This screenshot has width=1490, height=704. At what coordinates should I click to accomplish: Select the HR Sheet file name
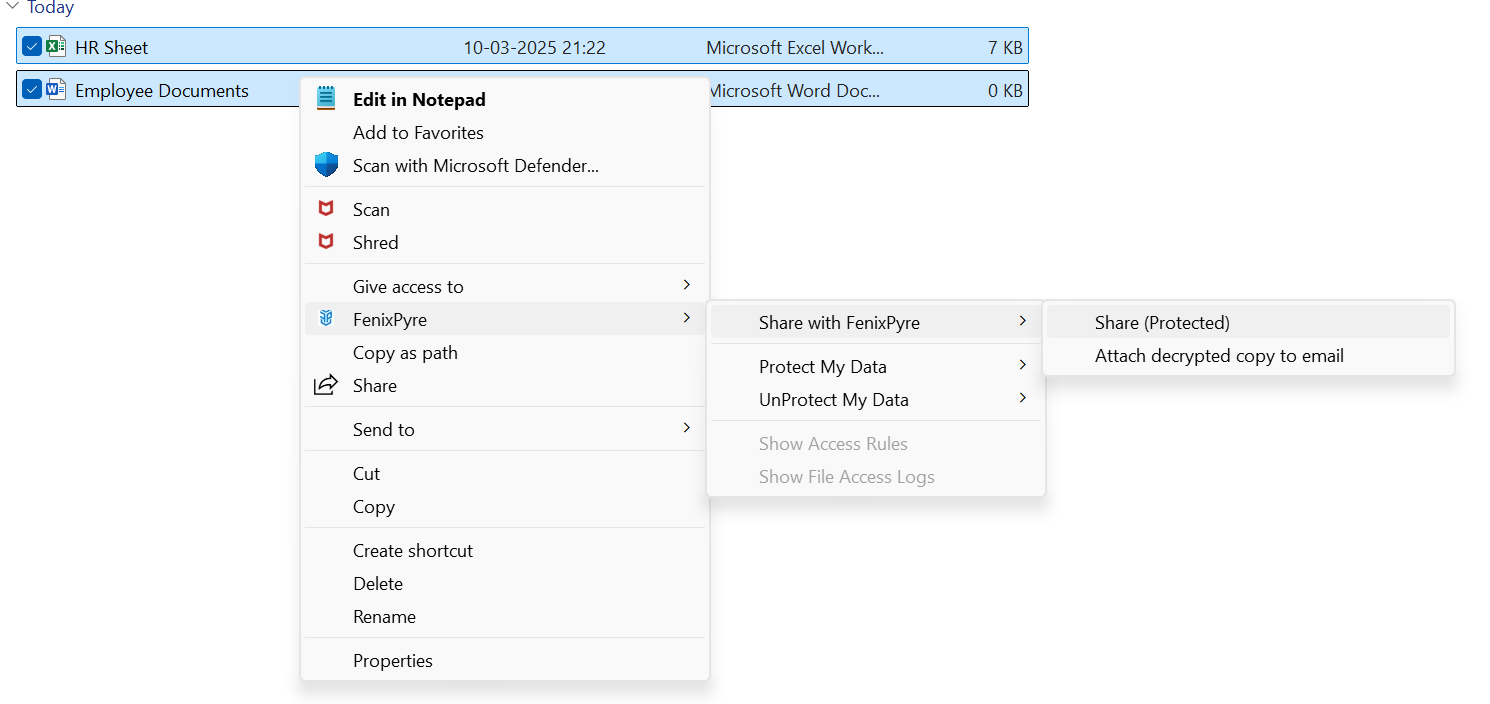point(112,47)
